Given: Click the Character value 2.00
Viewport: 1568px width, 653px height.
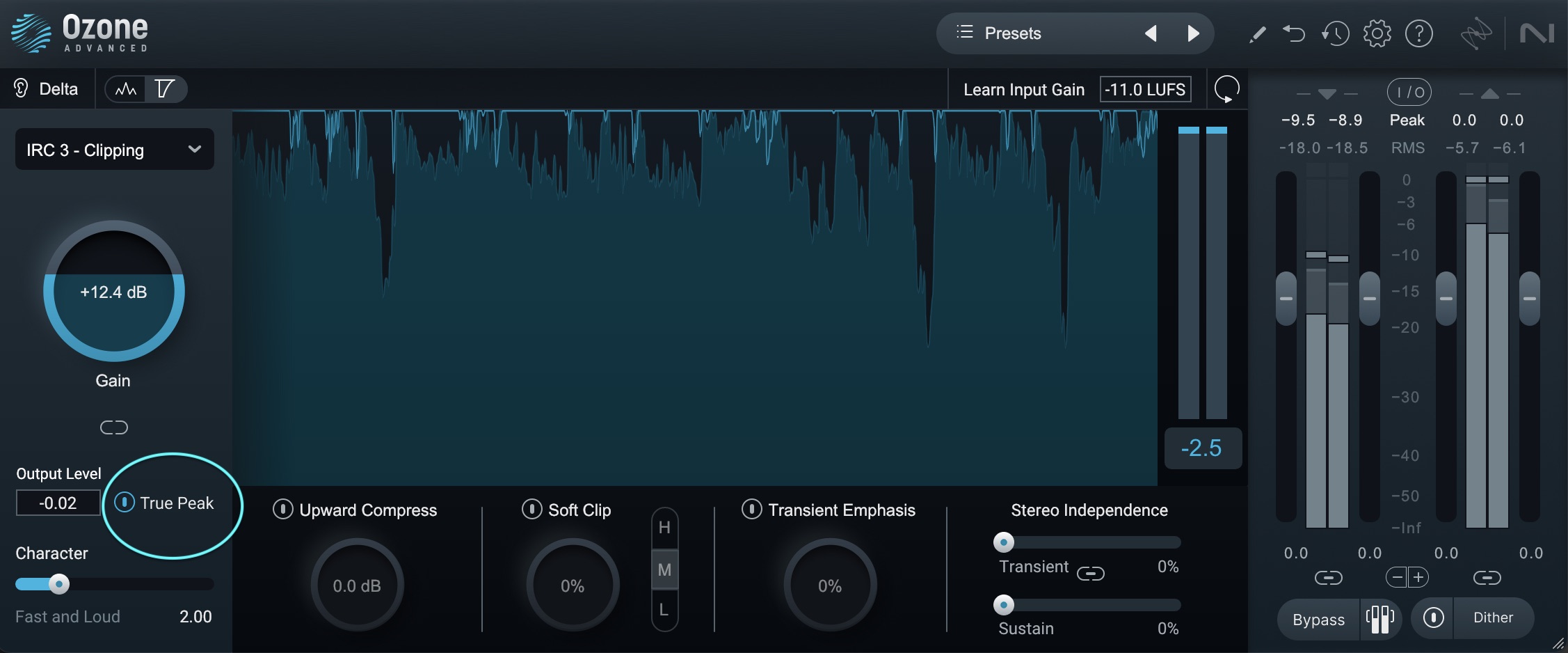Looking at the screenshot, I should click(195, 617).
